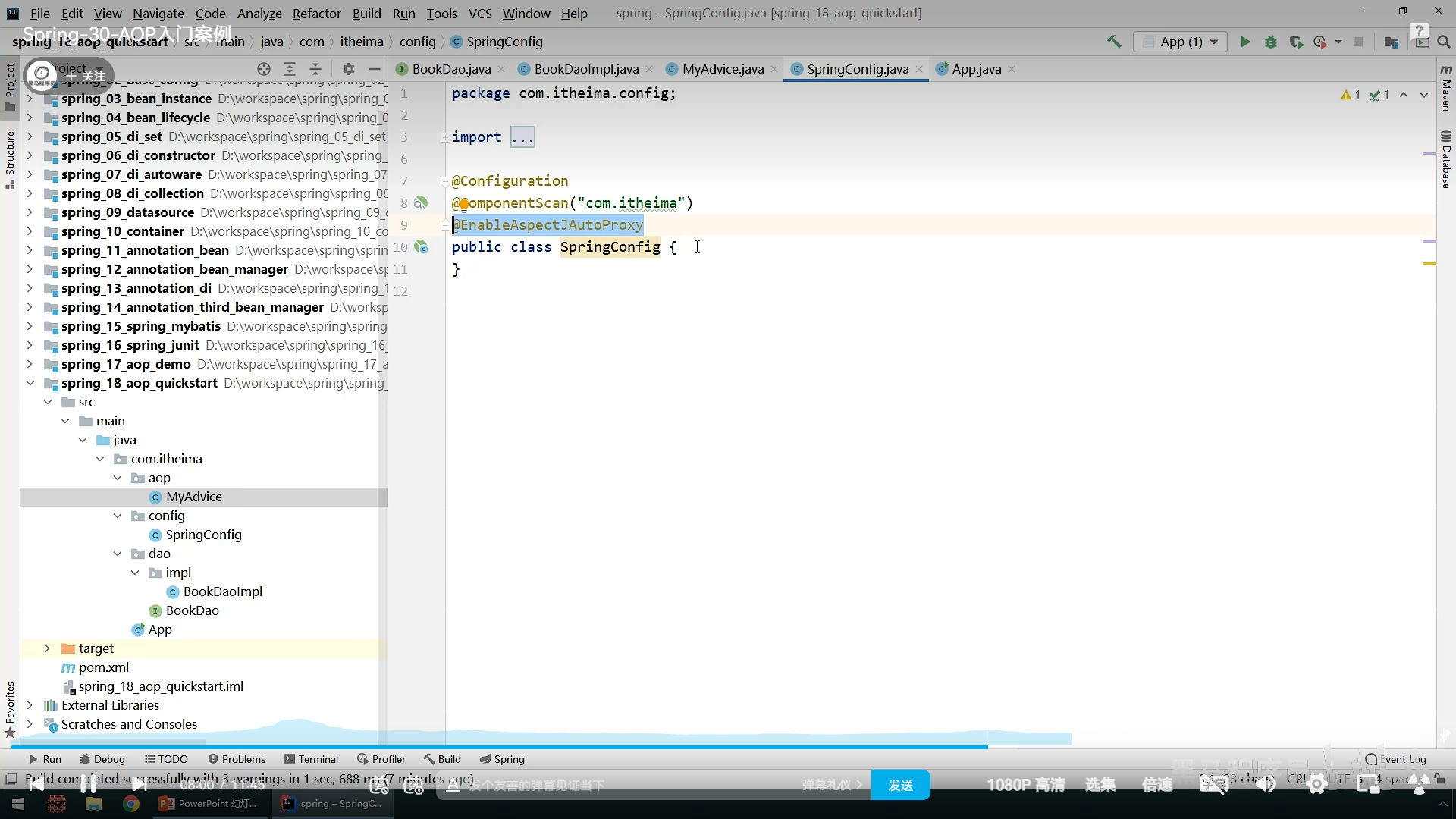This screenshot has width=1456, height=819.
Task: Click the green Run button in toolbar
Action: [1245, 42]
